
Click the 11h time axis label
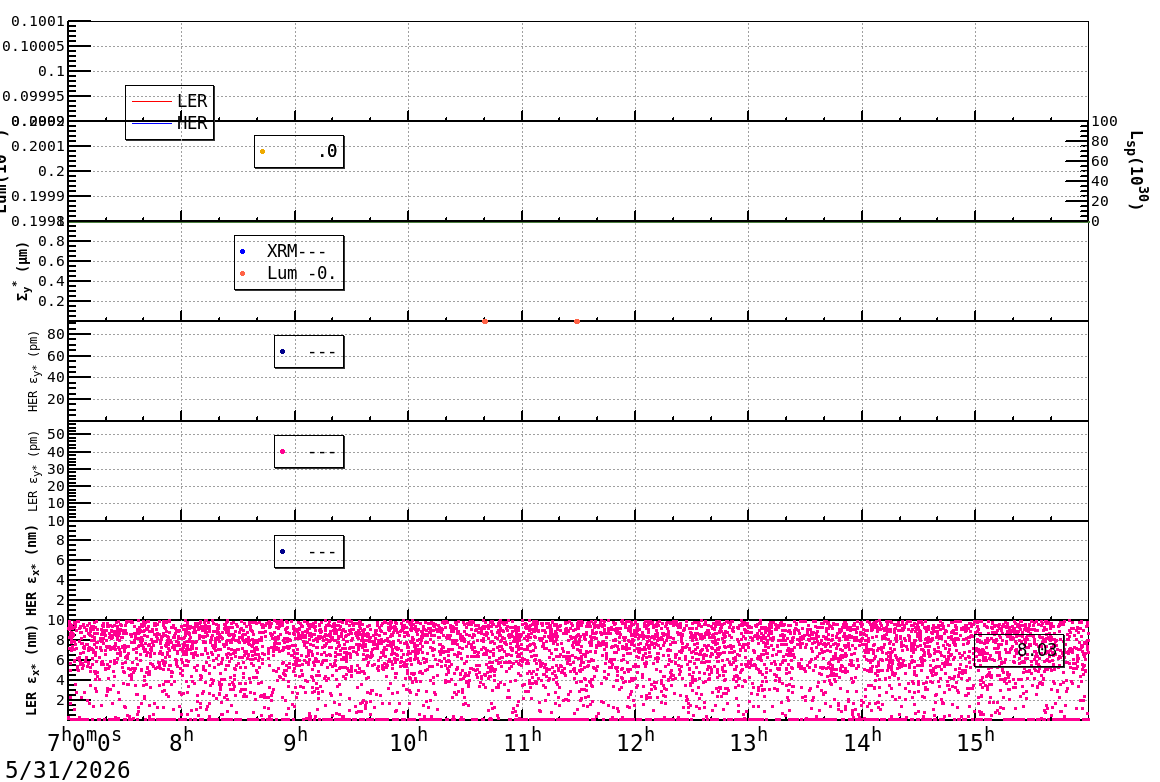[x=522, y=741]
